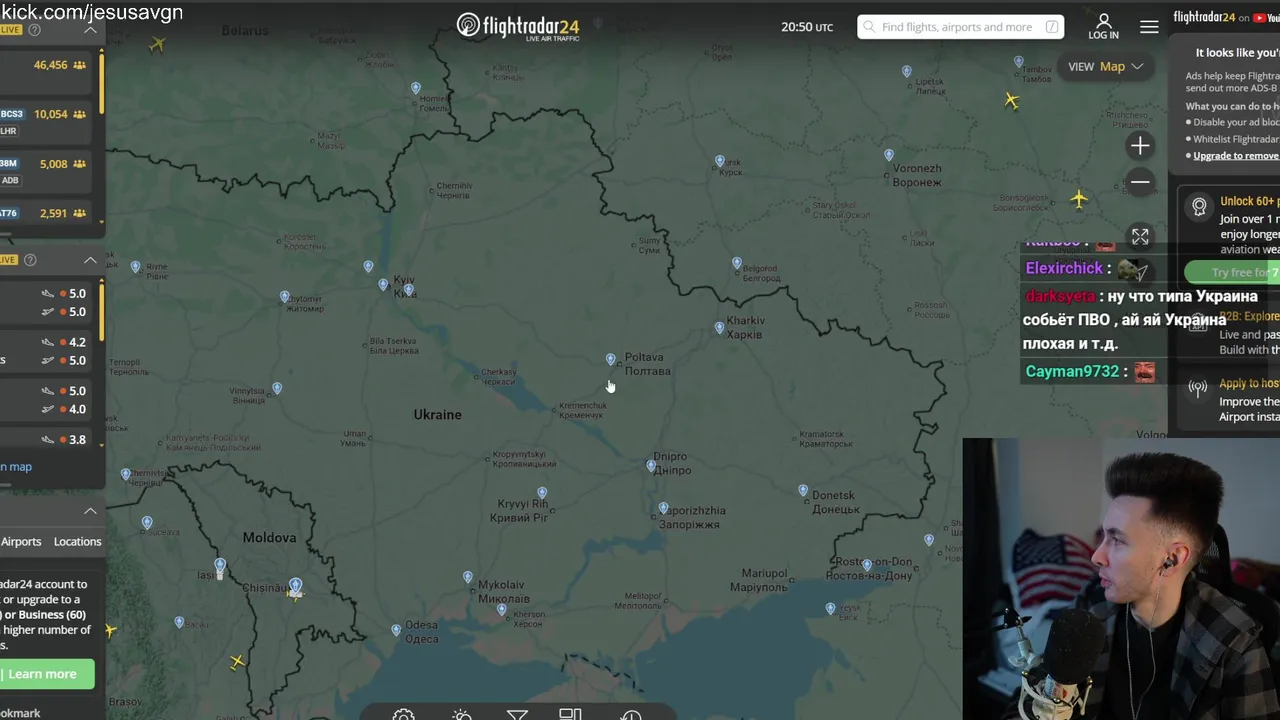Click chat username darksyeta
This screenshot has height=720, width=1280.
click(x=1060, y=297)
